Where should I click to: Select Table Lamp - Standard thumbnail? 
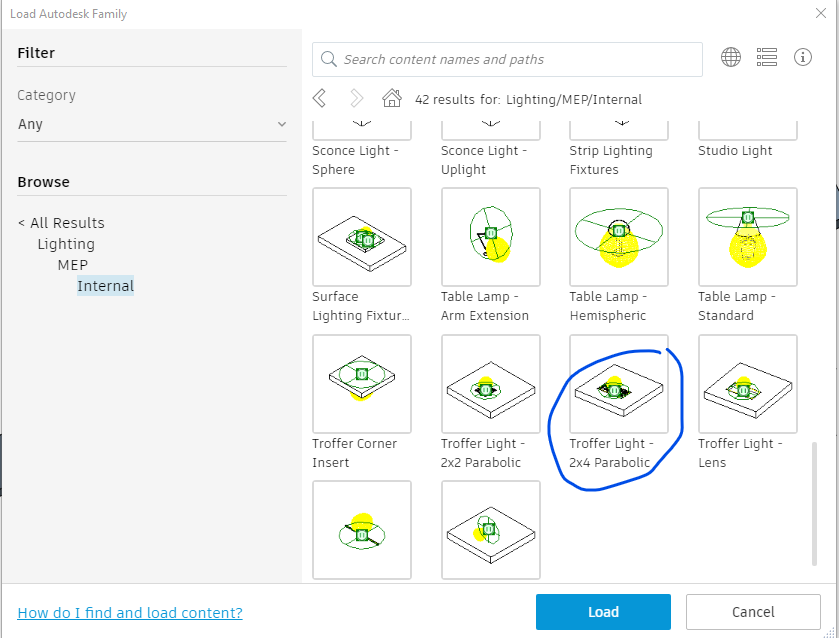coord(748,237)
